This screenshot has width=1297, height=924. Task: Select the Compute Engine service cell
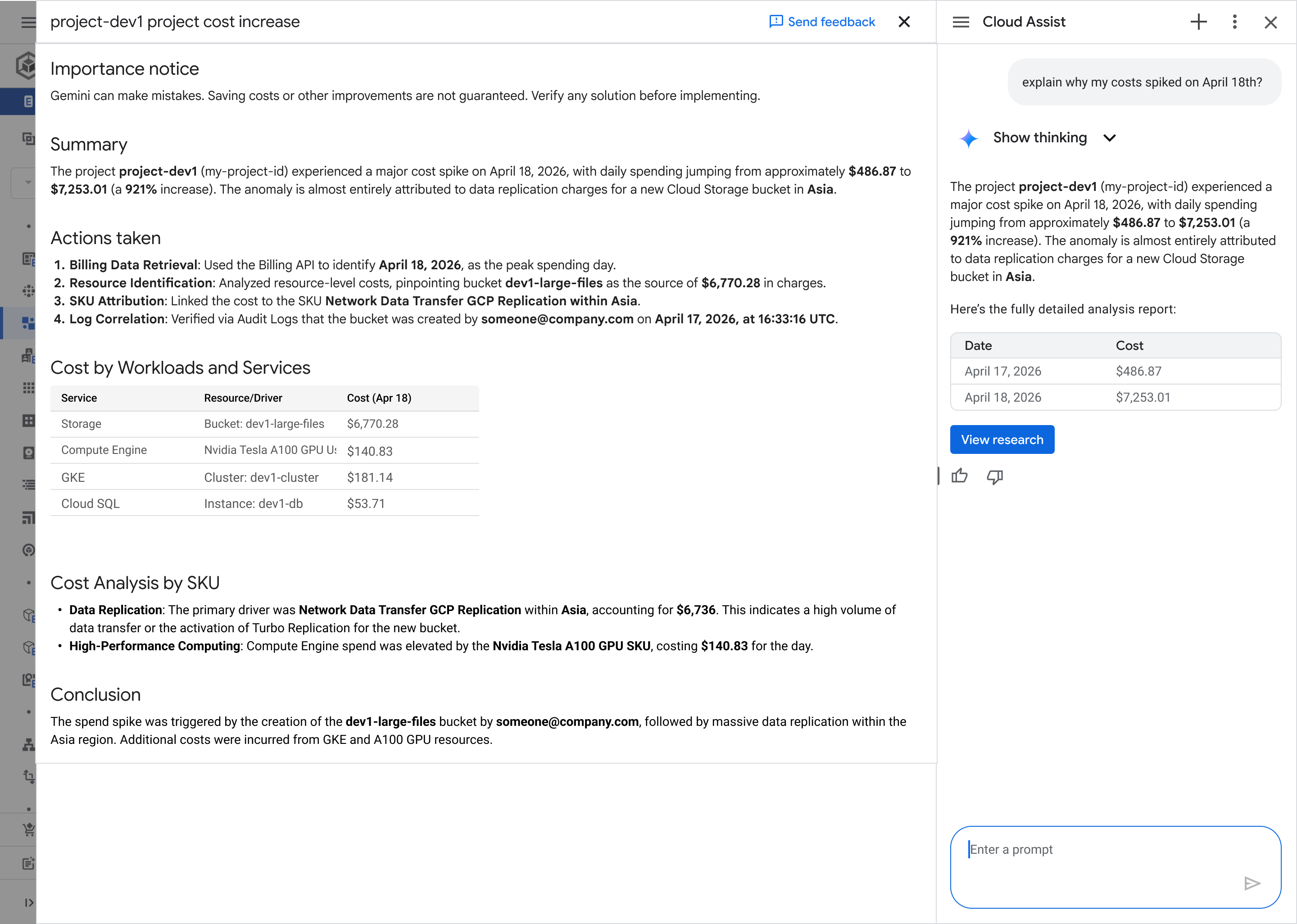(104, 450)
